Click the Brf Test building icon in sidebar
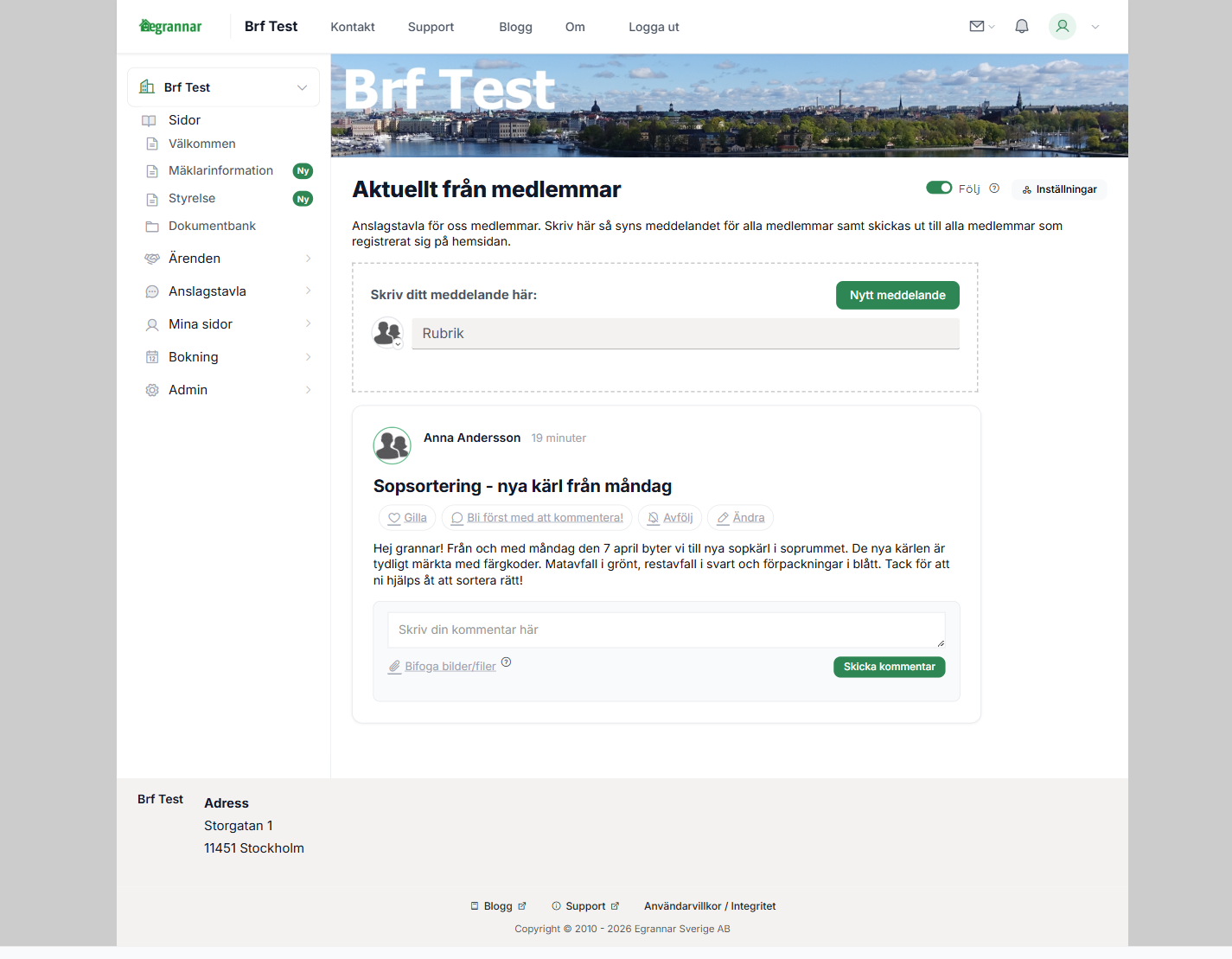This screenshot has width=1232, height=959. [147, 86]
